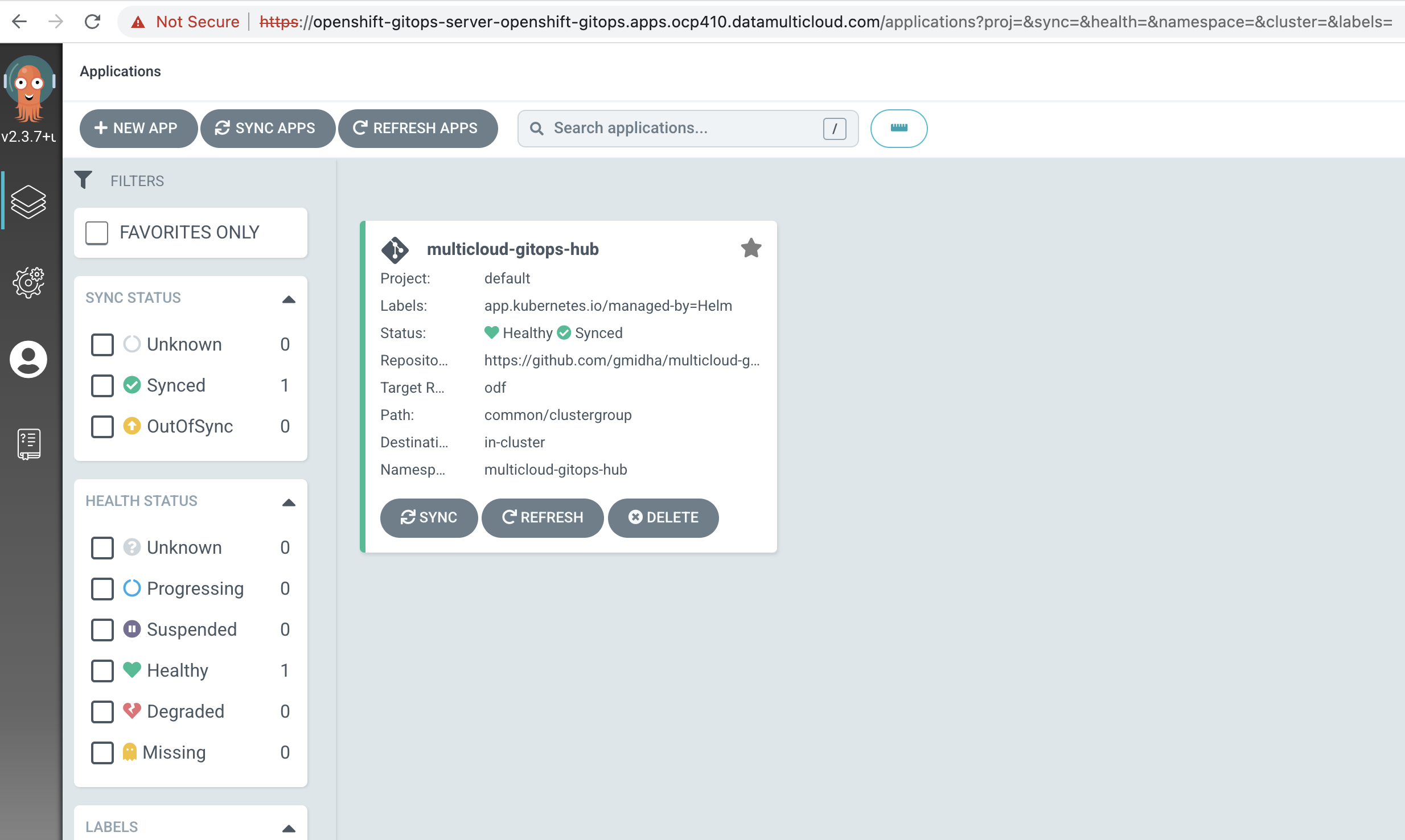Click the Synced checkmark icon in card status

click(x=564, y=332)
